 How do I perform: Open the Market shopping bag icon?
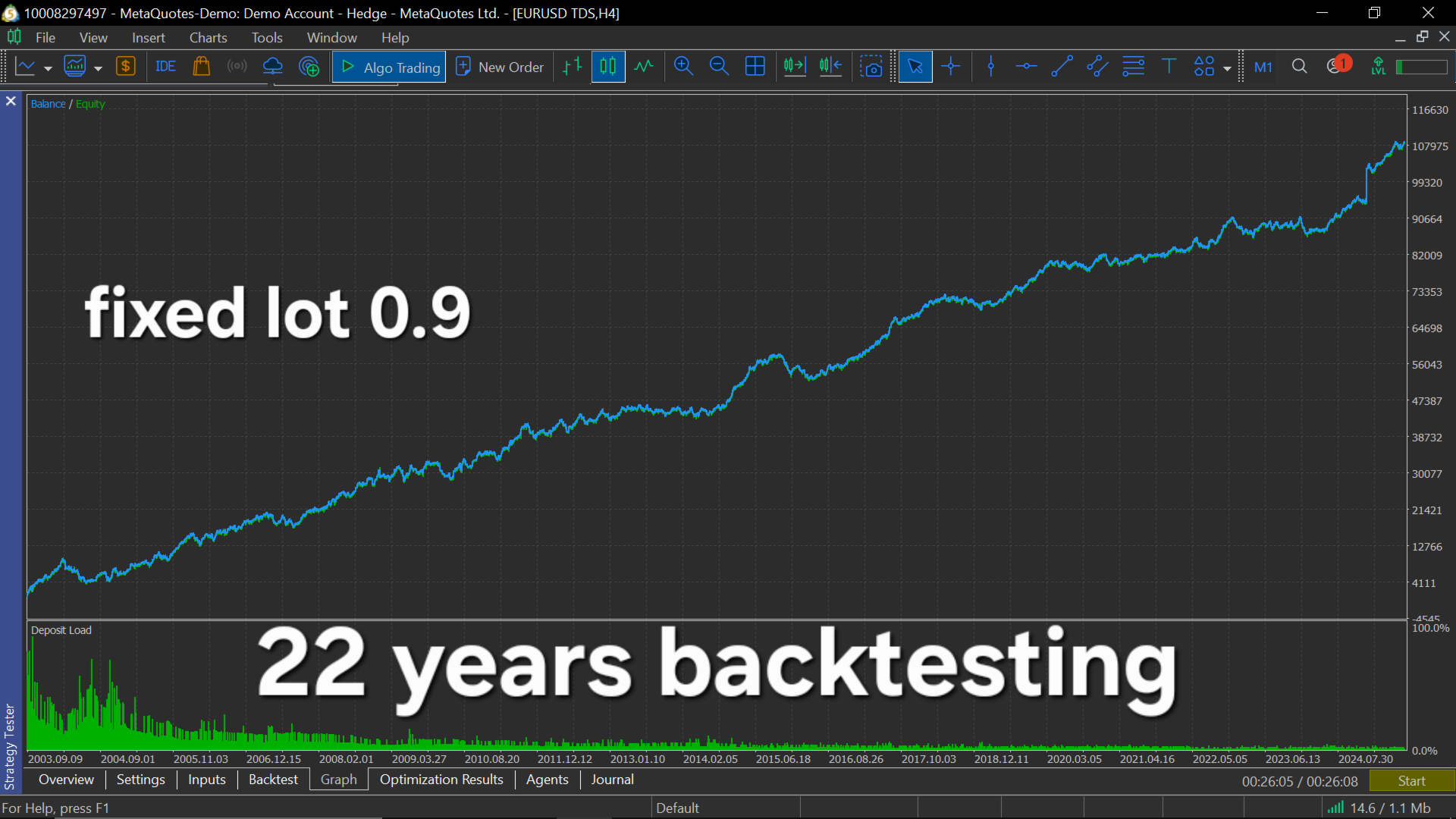point(201,67)
